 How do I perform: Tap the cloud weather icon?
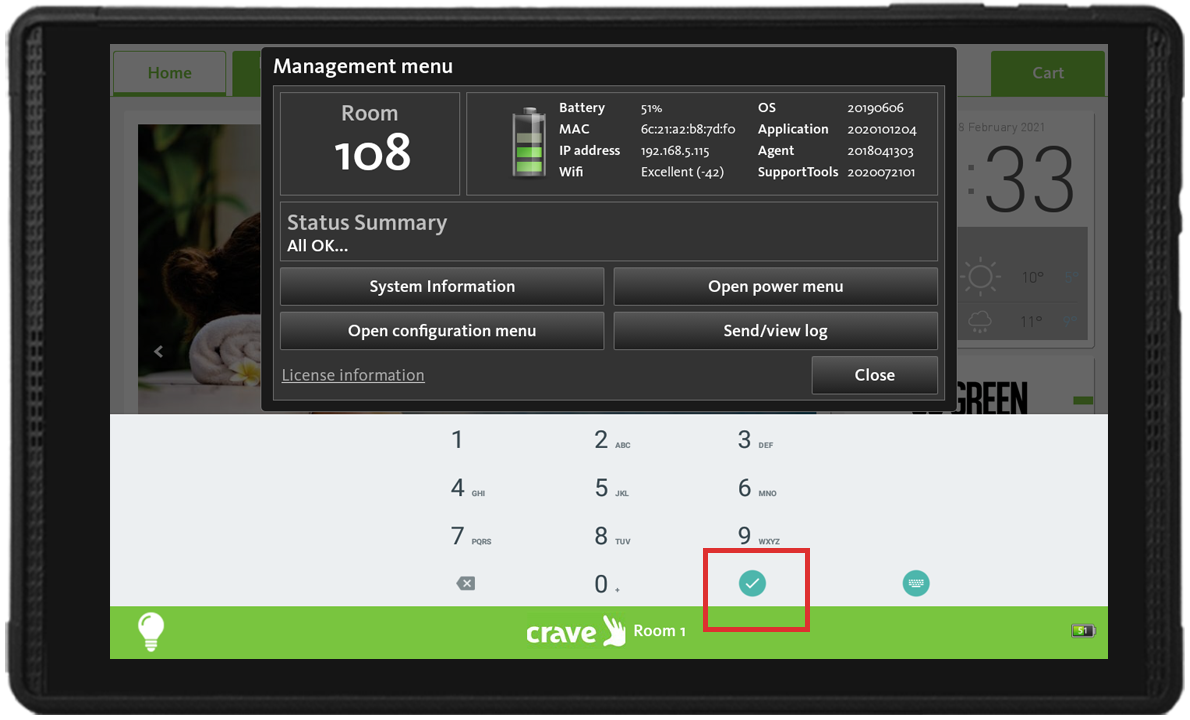pos(980,322)
